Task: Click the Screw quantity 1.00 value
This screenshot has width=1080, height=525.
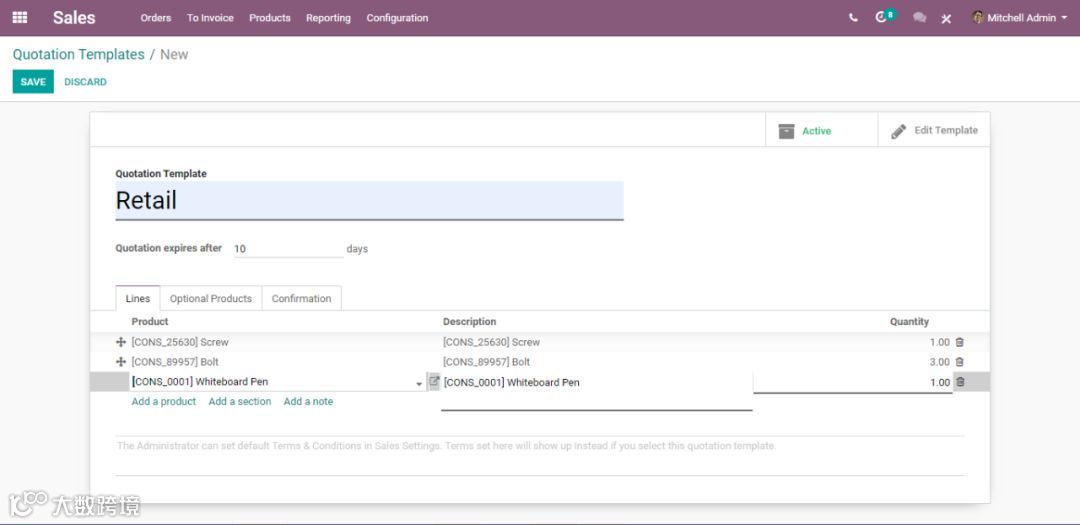Action: [x=939, y=342]
